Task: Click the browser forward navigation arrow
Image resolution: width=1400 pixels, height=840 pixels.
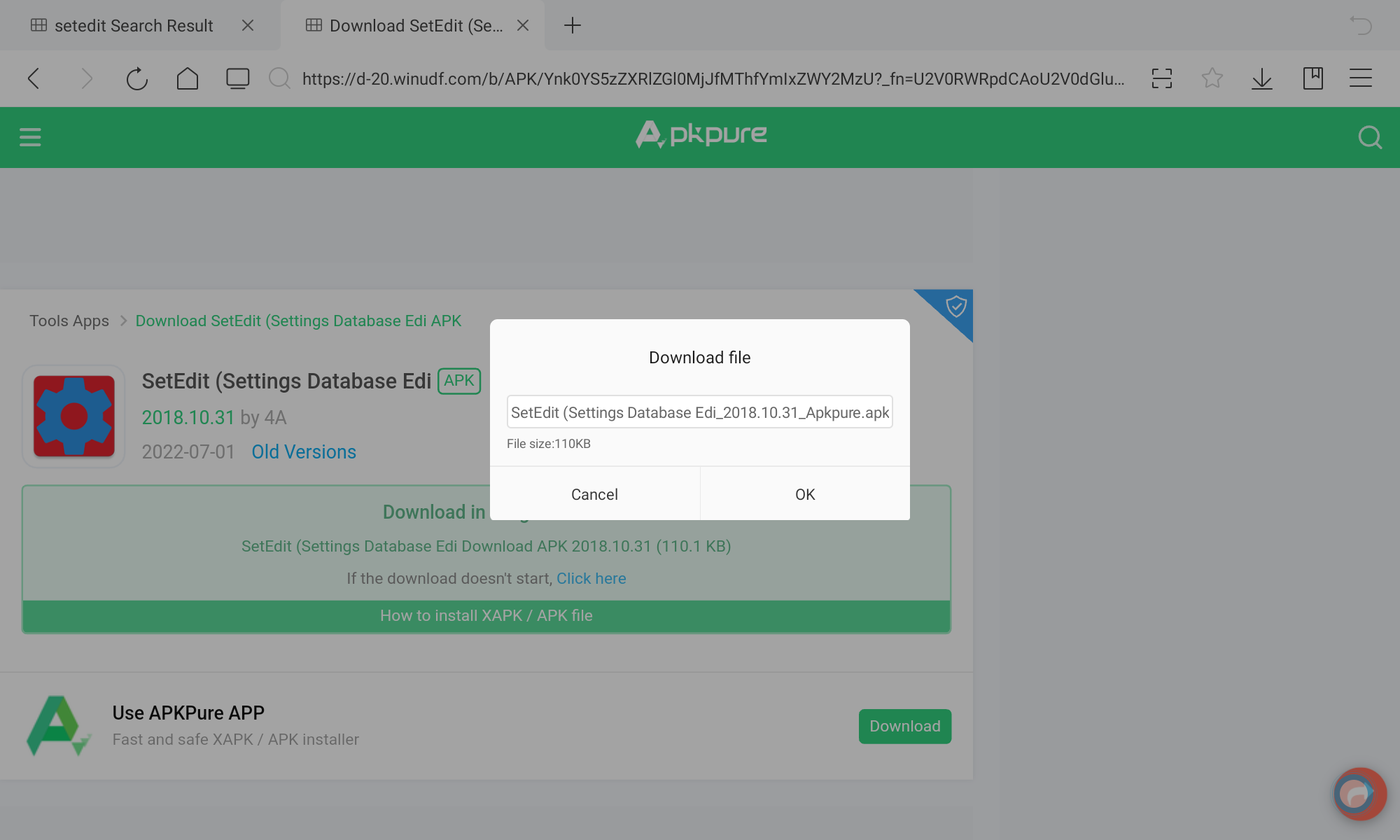Action: (x=86, y=78)
